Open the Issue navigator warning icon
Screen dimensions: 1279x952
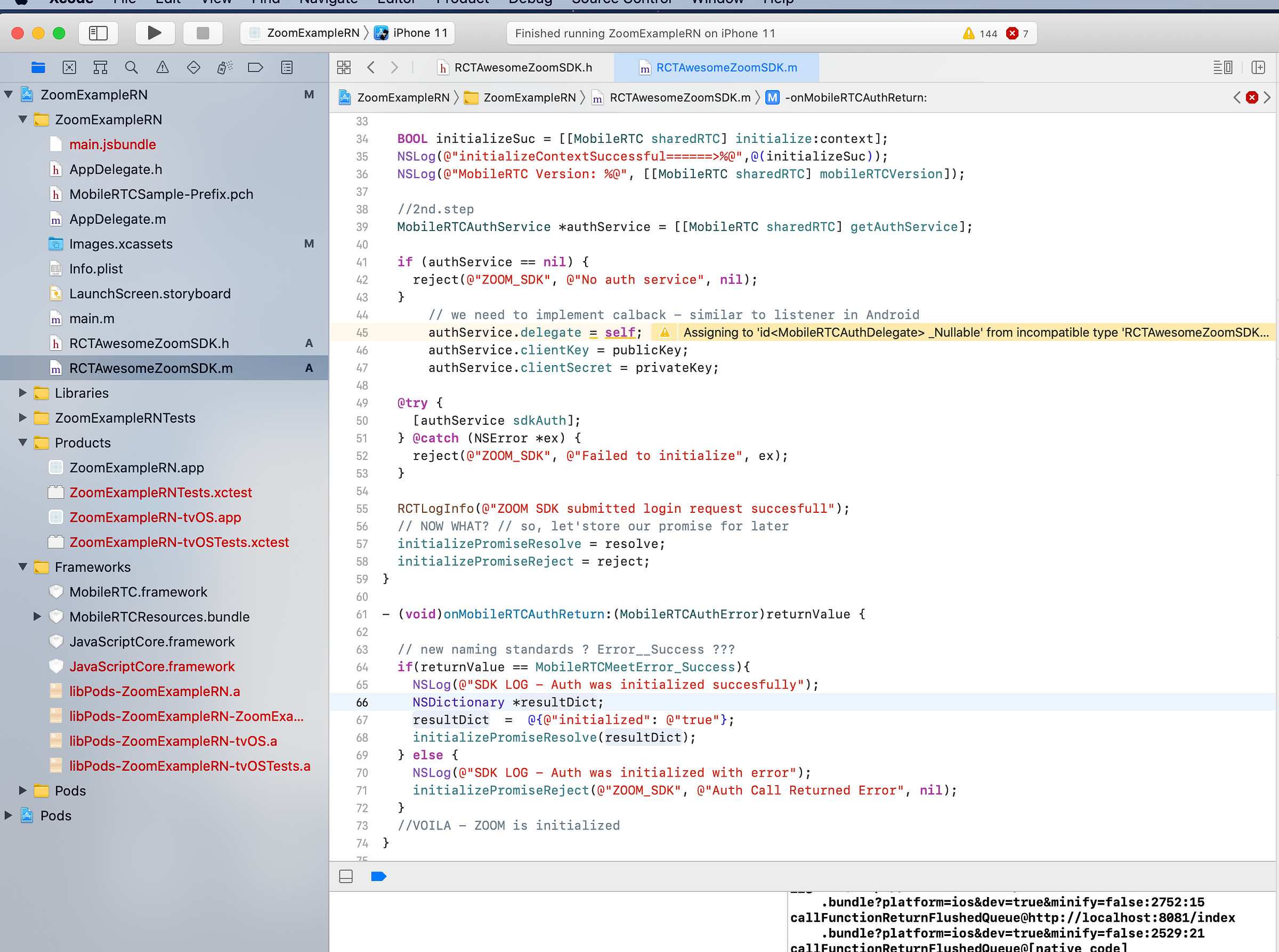163,67
